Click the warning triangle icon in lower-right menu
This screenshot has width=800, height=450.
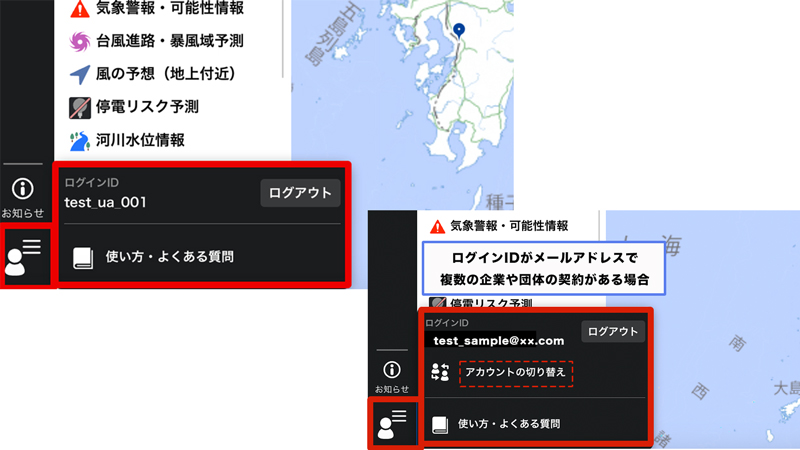[x=437, y=227]
